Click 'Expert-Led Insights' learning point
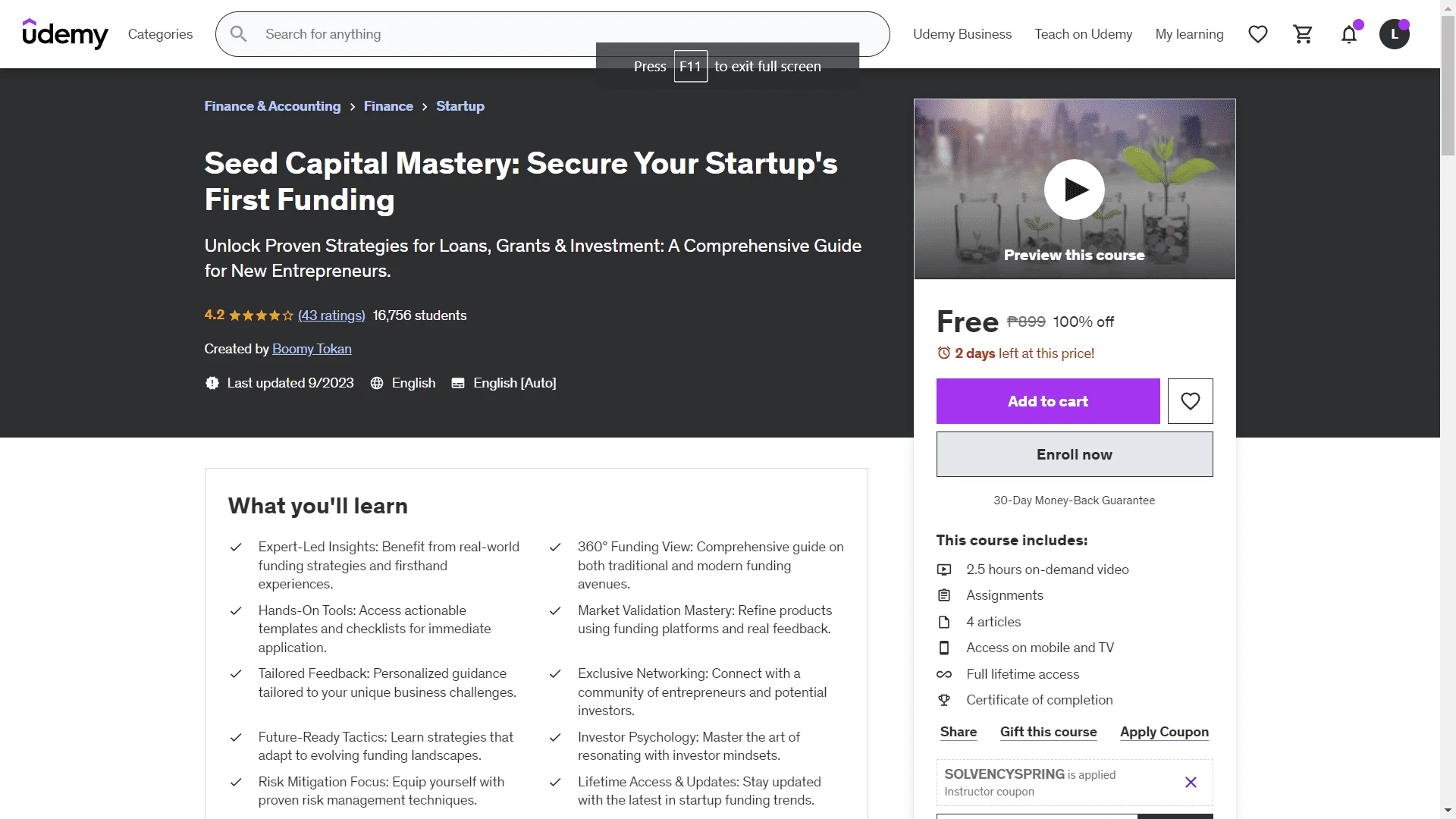 click(x=389, y=566)
